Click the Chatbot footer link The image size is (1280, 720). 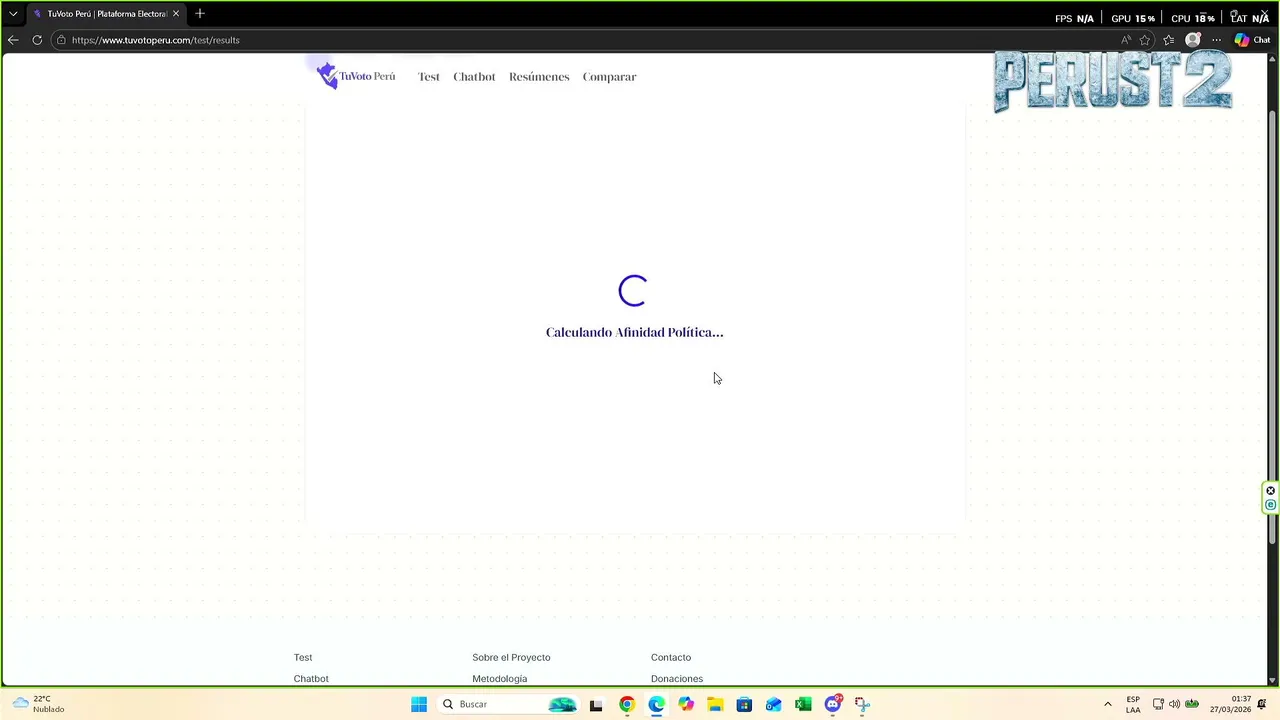click(x=311, y=678)
